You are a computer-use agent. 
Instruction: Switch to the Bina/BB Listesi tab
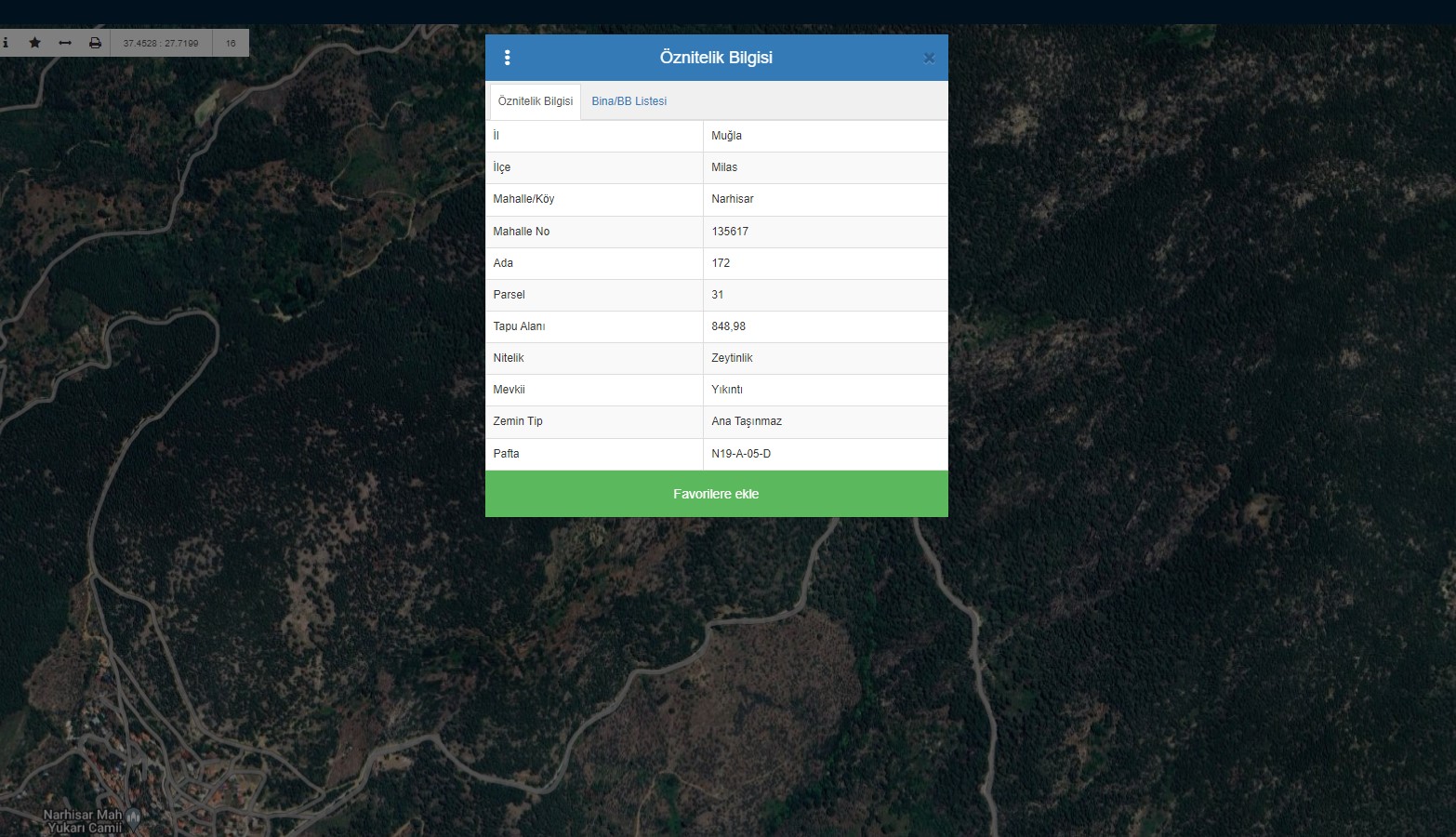click(629, 101)
